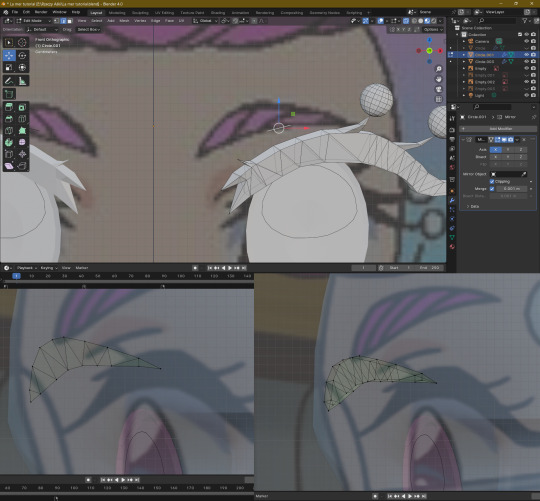
Task: Select the Smooth tool
Action: click(x=22, y=142)
